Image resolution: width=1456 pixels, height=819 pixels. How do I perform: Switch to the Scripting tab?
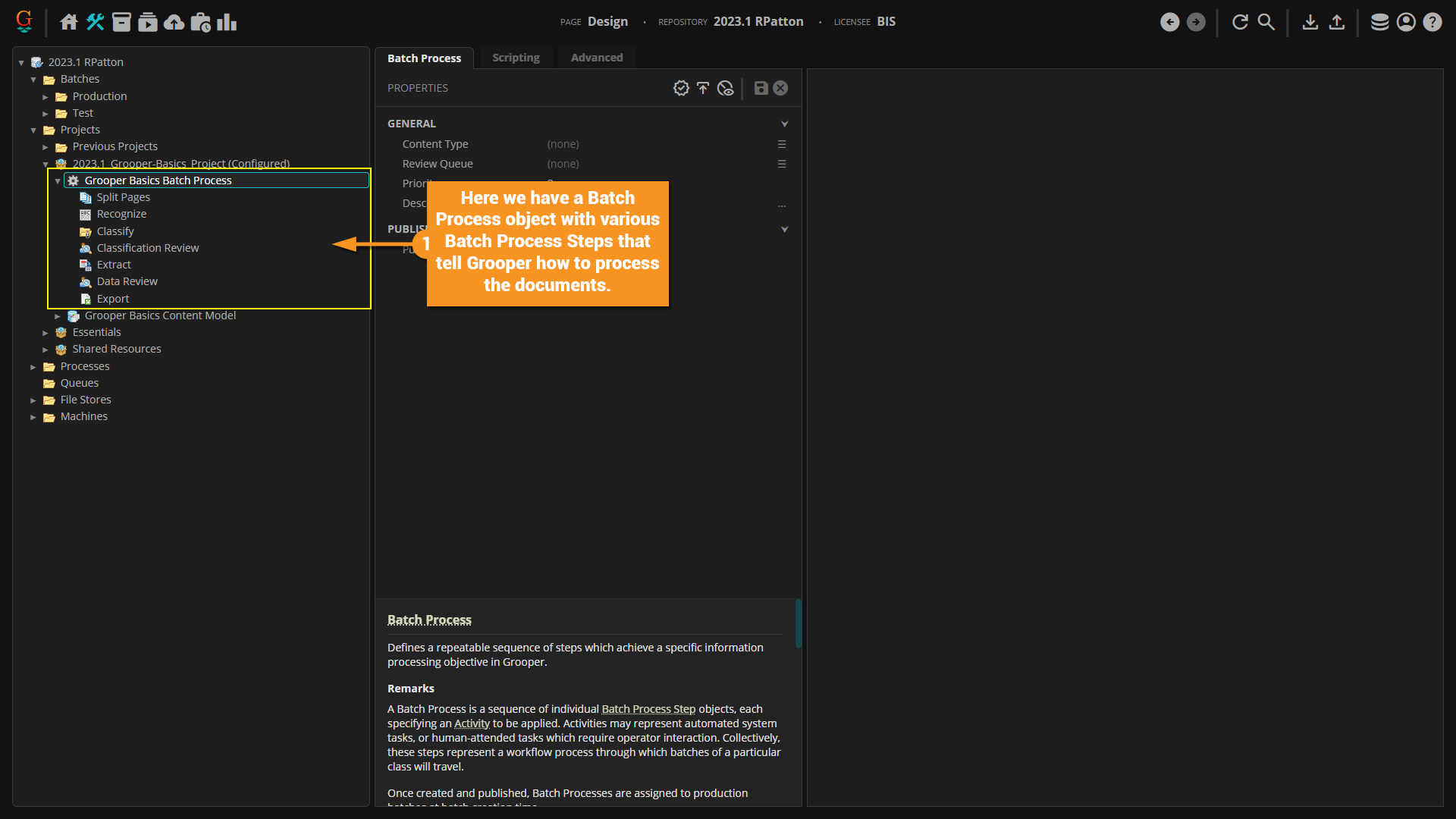coord(516,58)
